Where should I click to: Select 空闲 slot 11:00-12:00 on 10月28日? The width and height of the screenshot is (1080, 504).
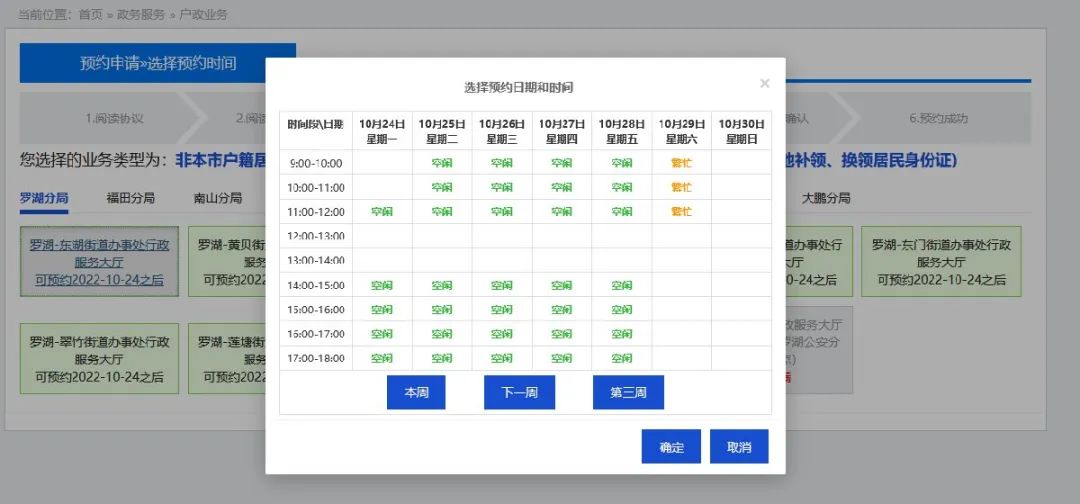click(621, 211)
